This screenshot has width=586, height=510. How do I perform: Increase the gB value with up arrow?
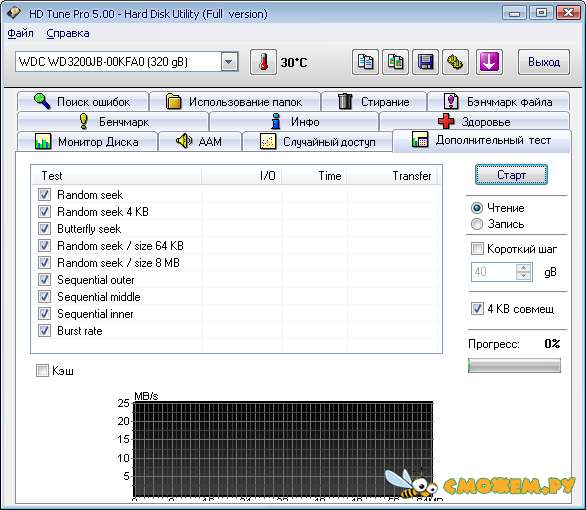click(524, 268)
